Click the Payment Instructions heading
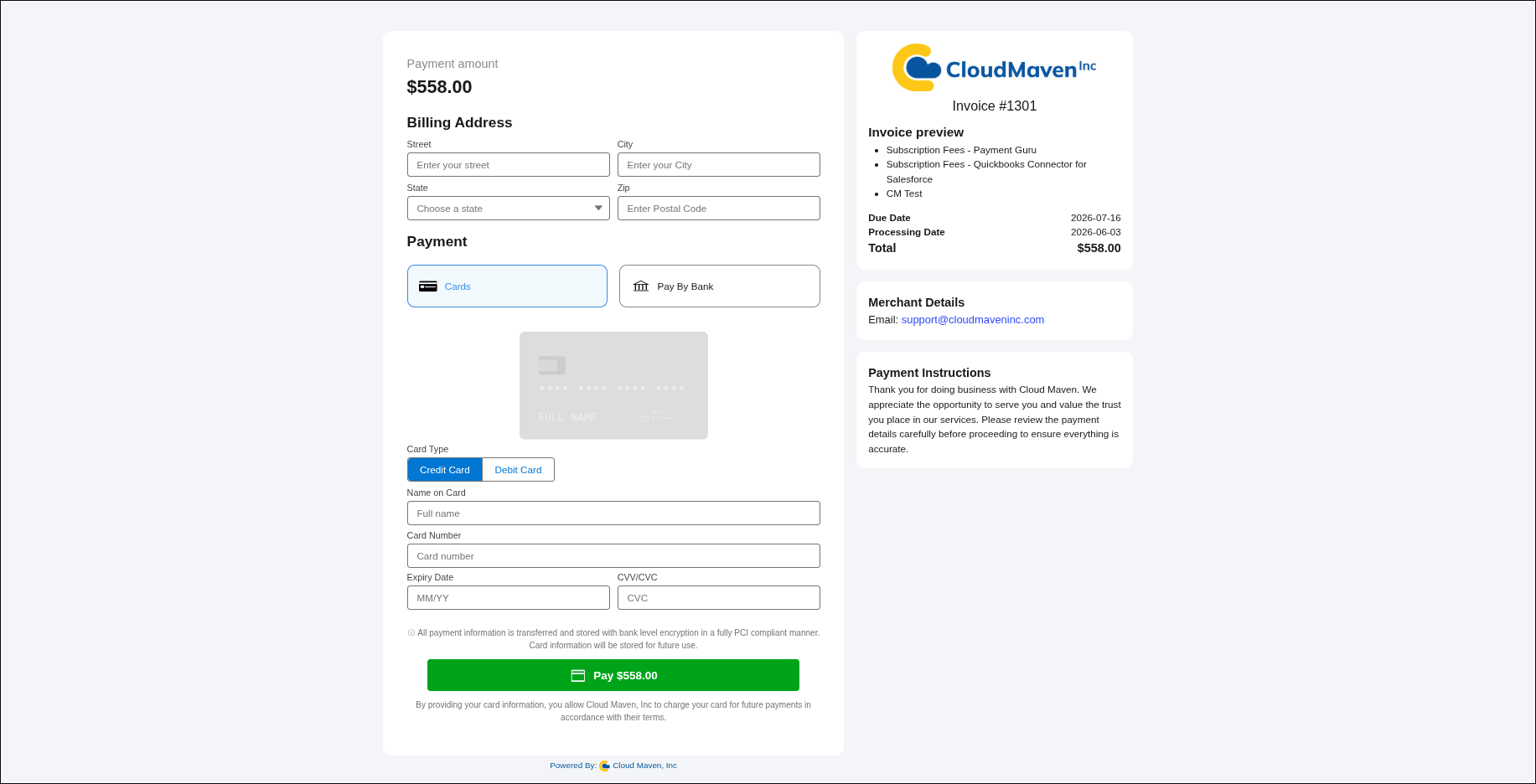Image resolution: width=1536 pixels, height=784 pixels. (x=929, y=373)
